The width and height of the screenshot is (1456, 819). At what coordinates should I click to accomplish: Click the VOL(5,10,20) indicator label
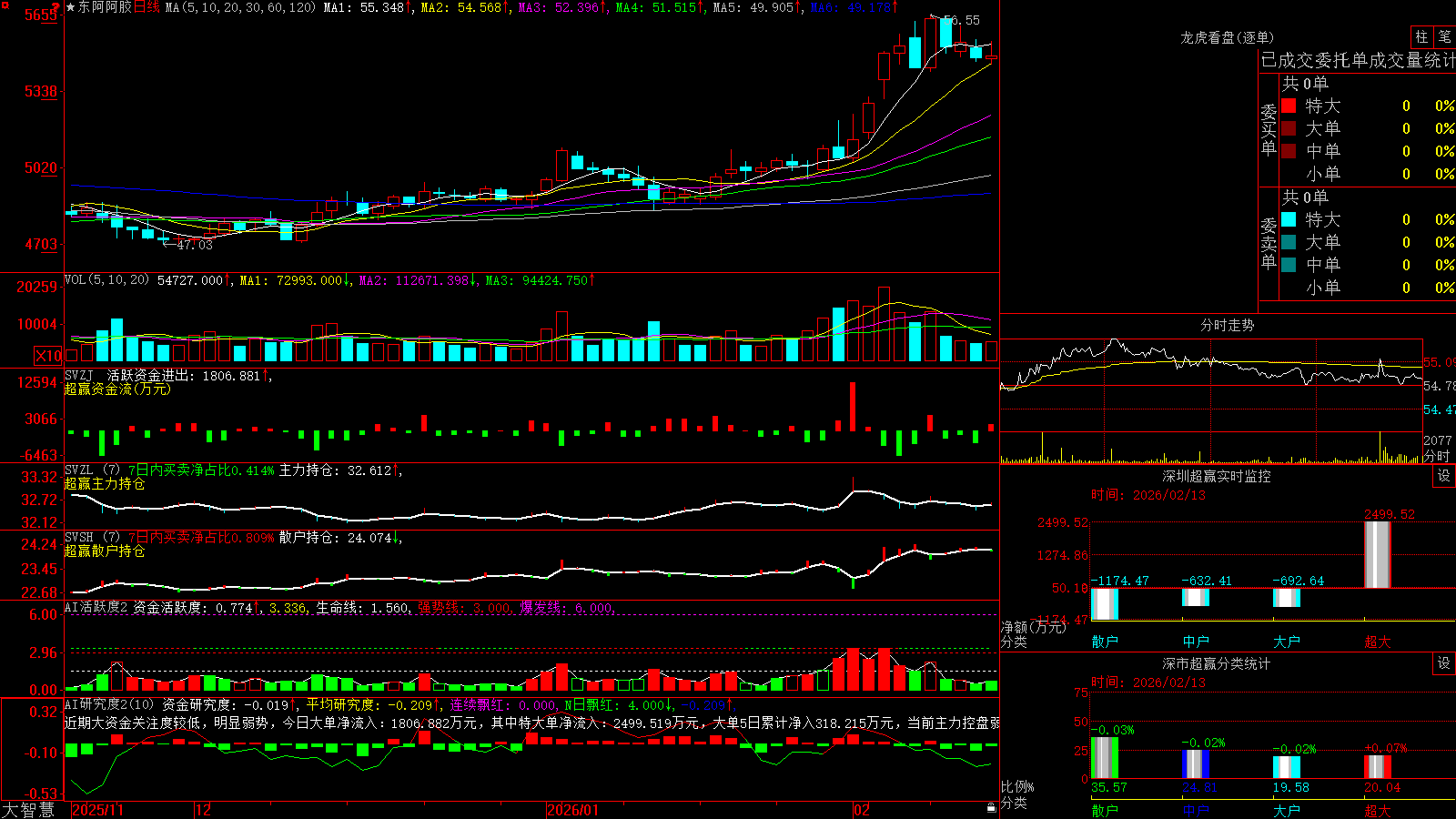(x=106, y=280)
